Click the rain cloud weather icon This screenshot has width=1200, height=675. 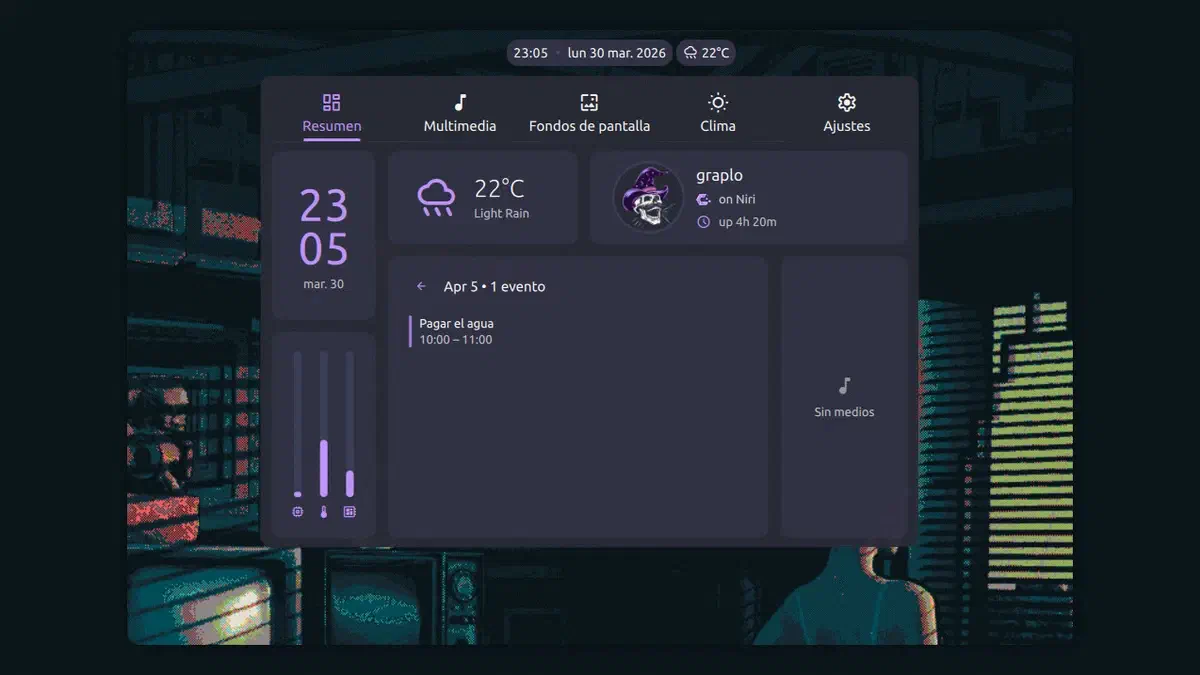(x=436, y=198)
